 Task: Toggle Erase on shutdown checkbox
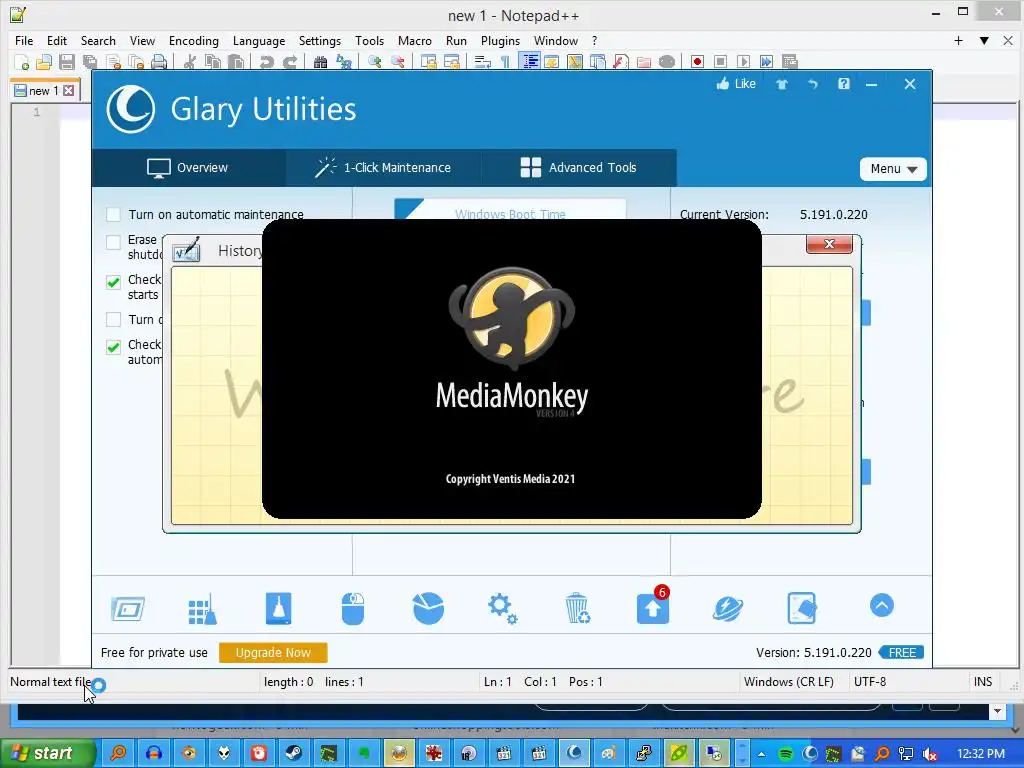pos(114,242)
